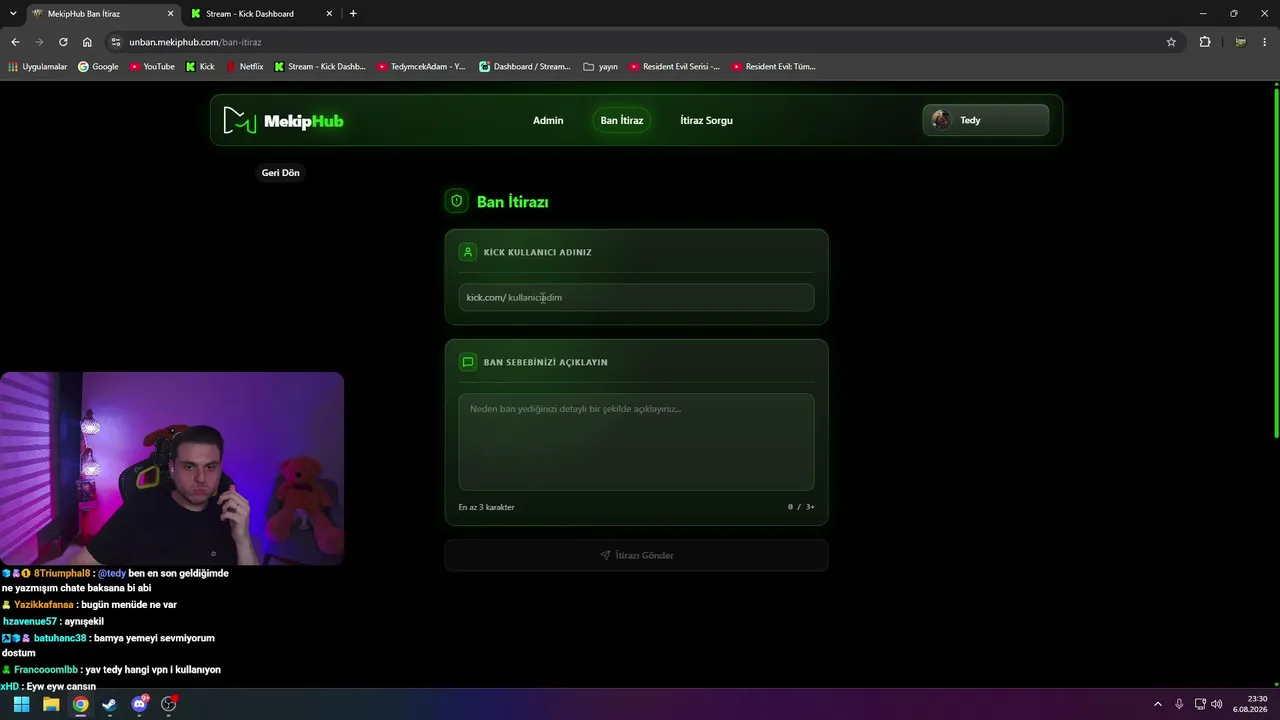Submit with the İtirazı Gönder button
This screenshot has height=720, width=1280.
coord(636,555)
